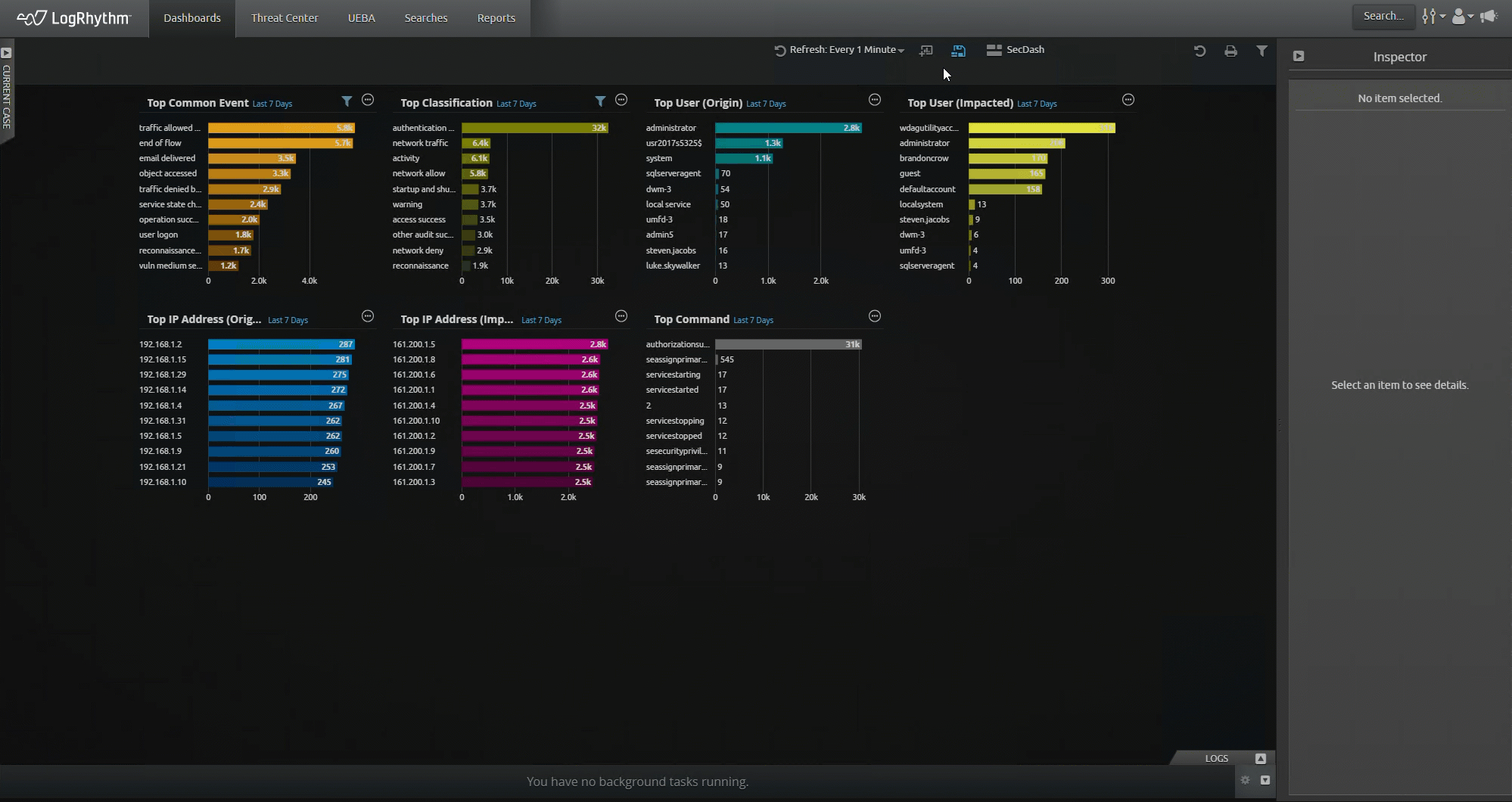Image resolution: width=1512 pixels, height=802 pixels.
Task: Click the dashboard filter funnel icon
Action: click(x=1262, y=51)
